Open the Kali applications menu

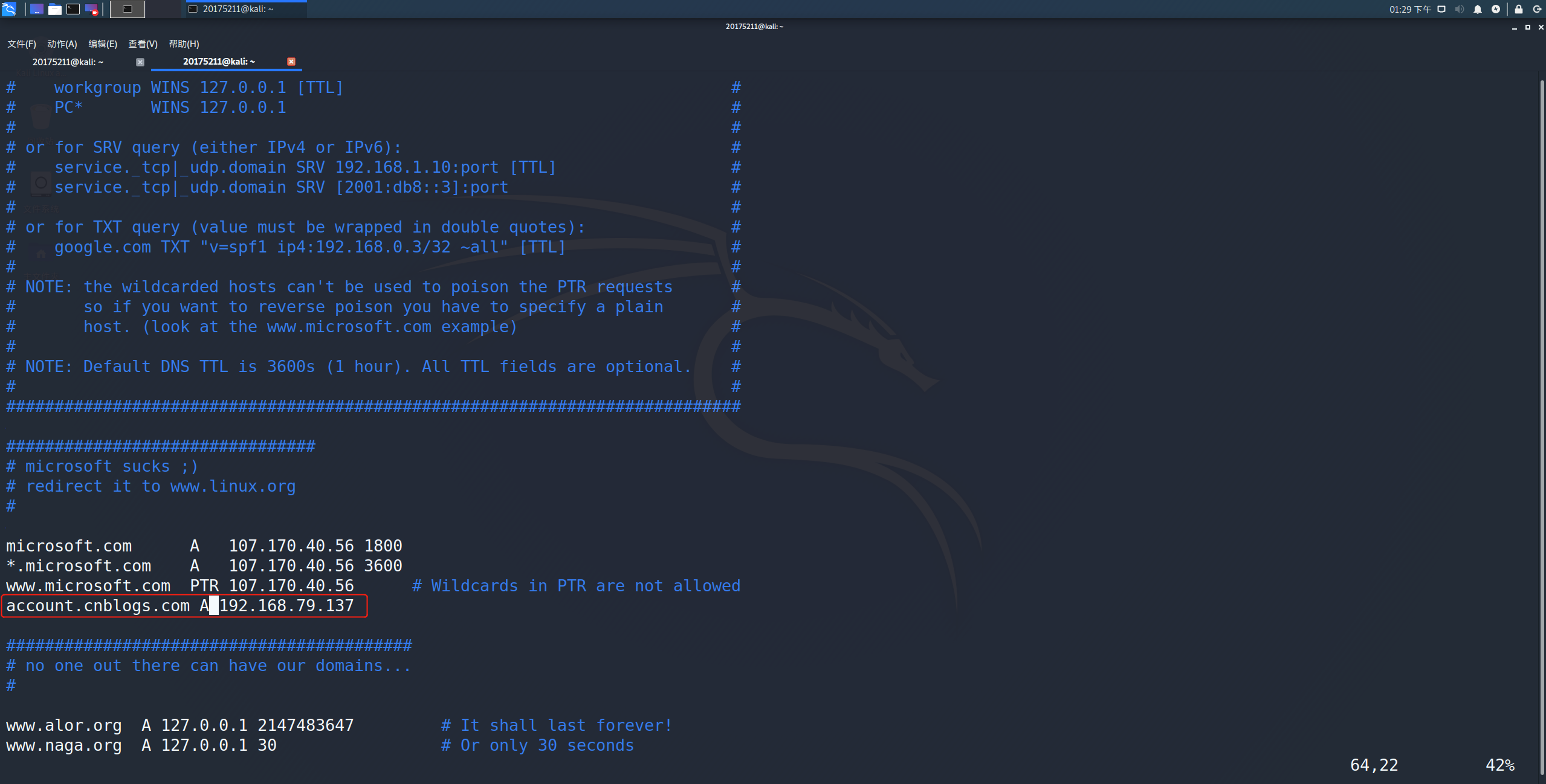(x=8, y=9)
